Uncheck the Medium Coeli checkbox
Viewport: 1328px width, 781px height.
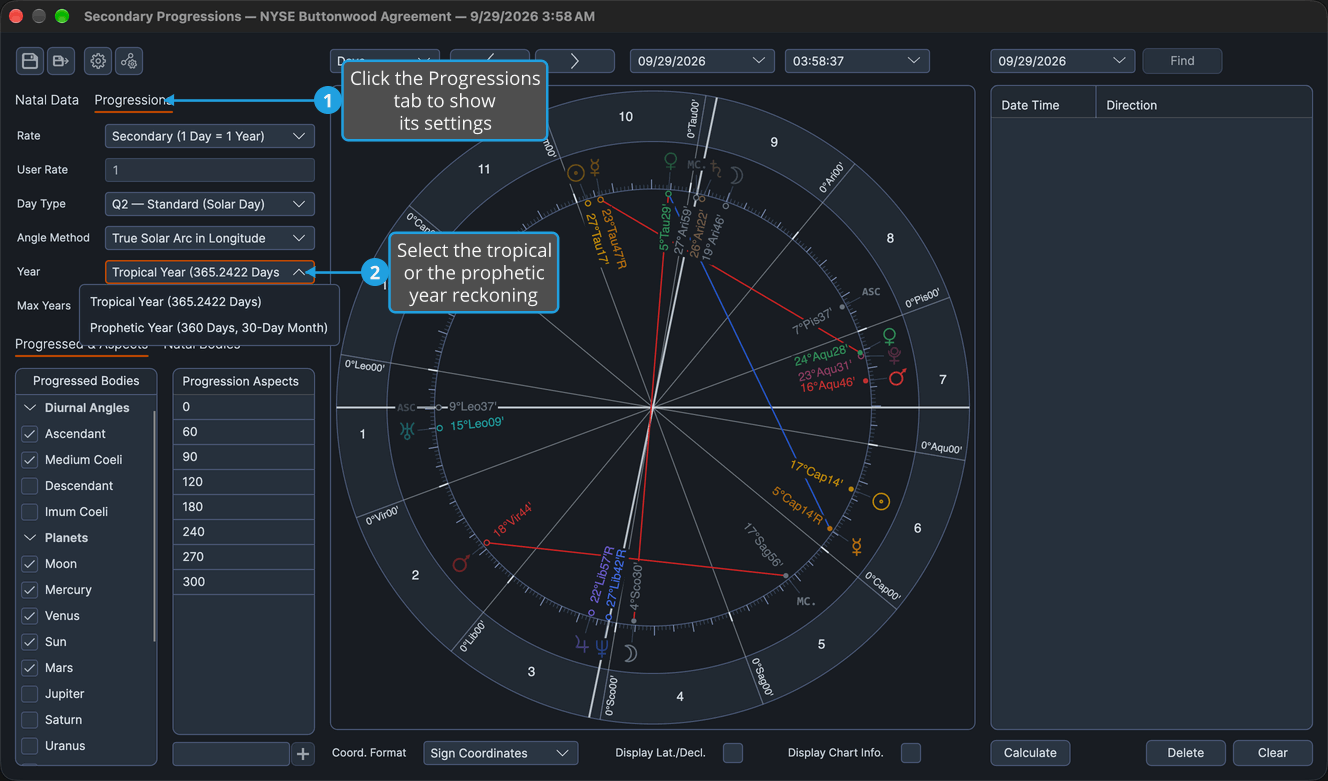click(30, 460)
